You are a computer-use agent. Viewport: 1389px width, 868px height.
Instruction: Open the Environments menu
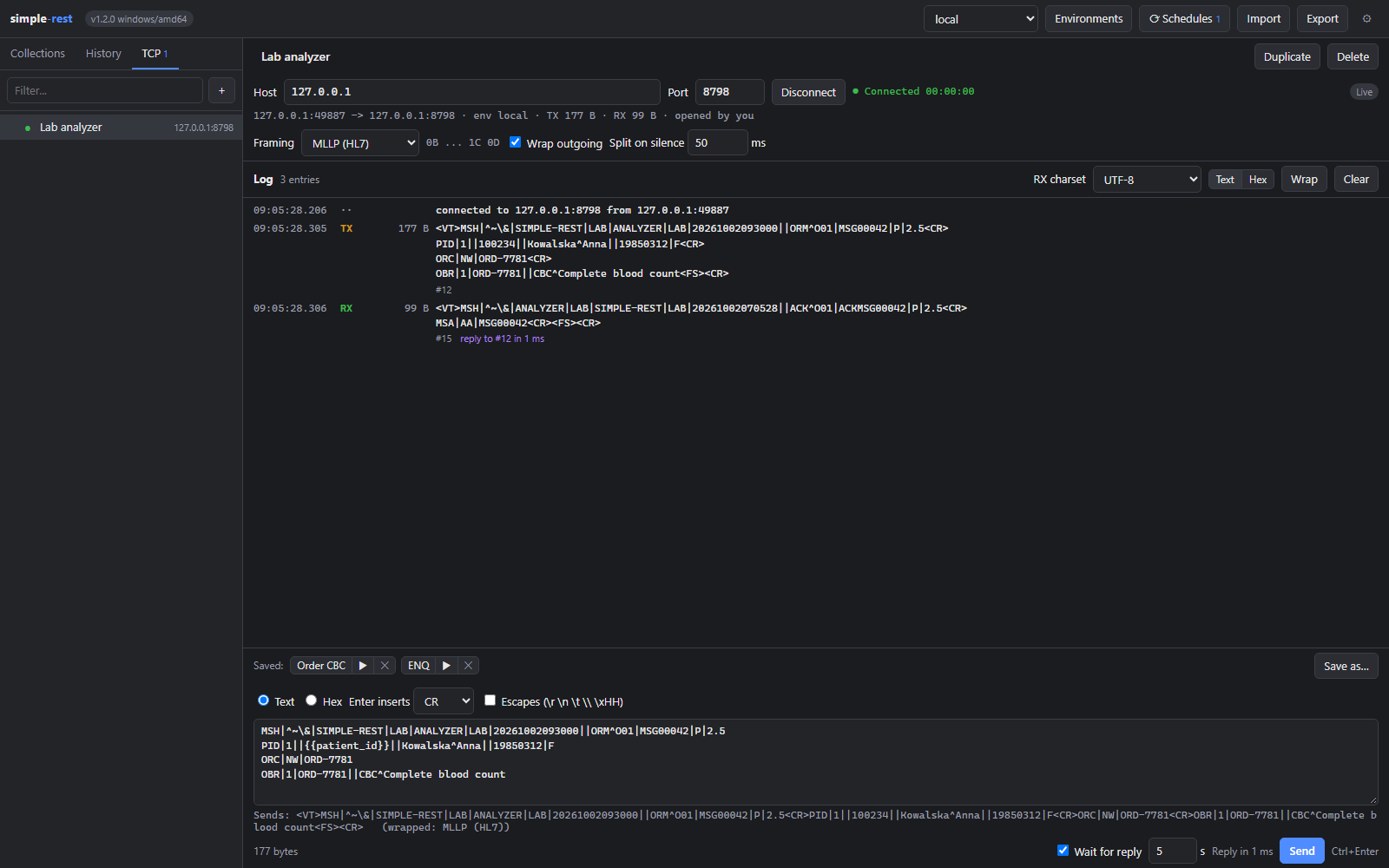[1089, 19]
